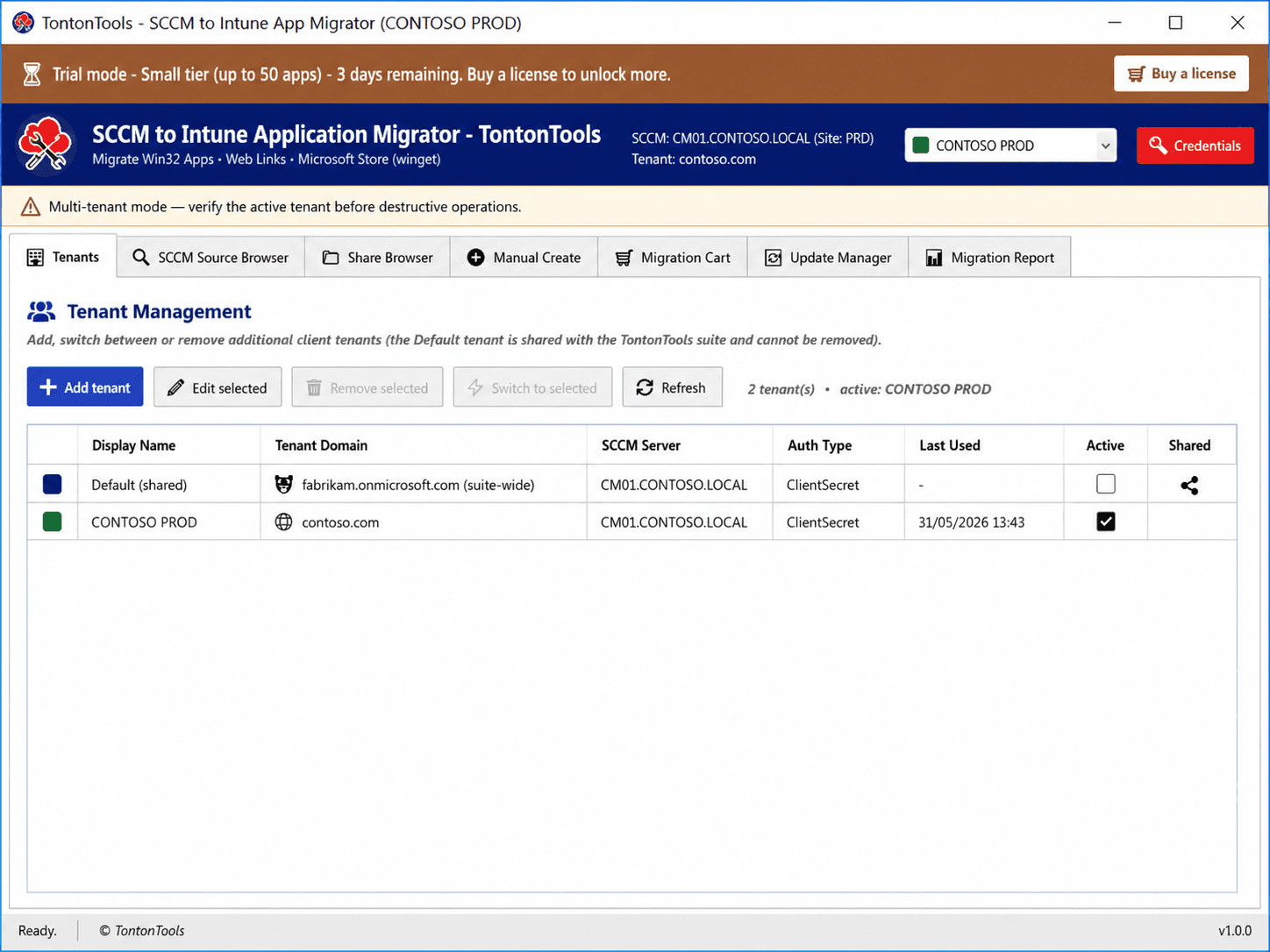The height and width of the screenshot is (952, 1270).
Task: Toggle Active checkbox for Default (shared) tenant
Action: (x=1105, y=484)
